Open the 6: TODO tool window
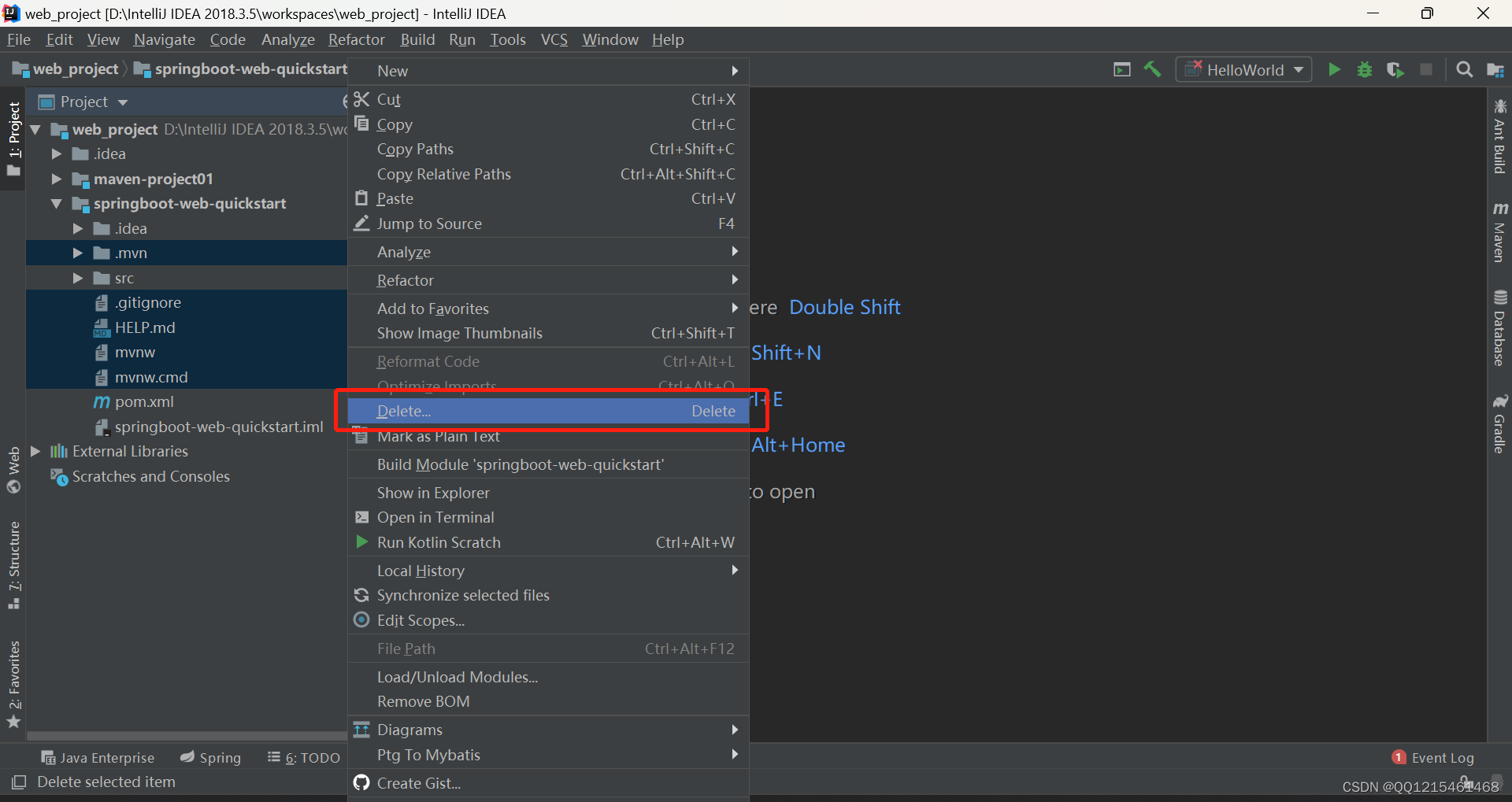The image size is (1512, 802). (x=304, y=757)
